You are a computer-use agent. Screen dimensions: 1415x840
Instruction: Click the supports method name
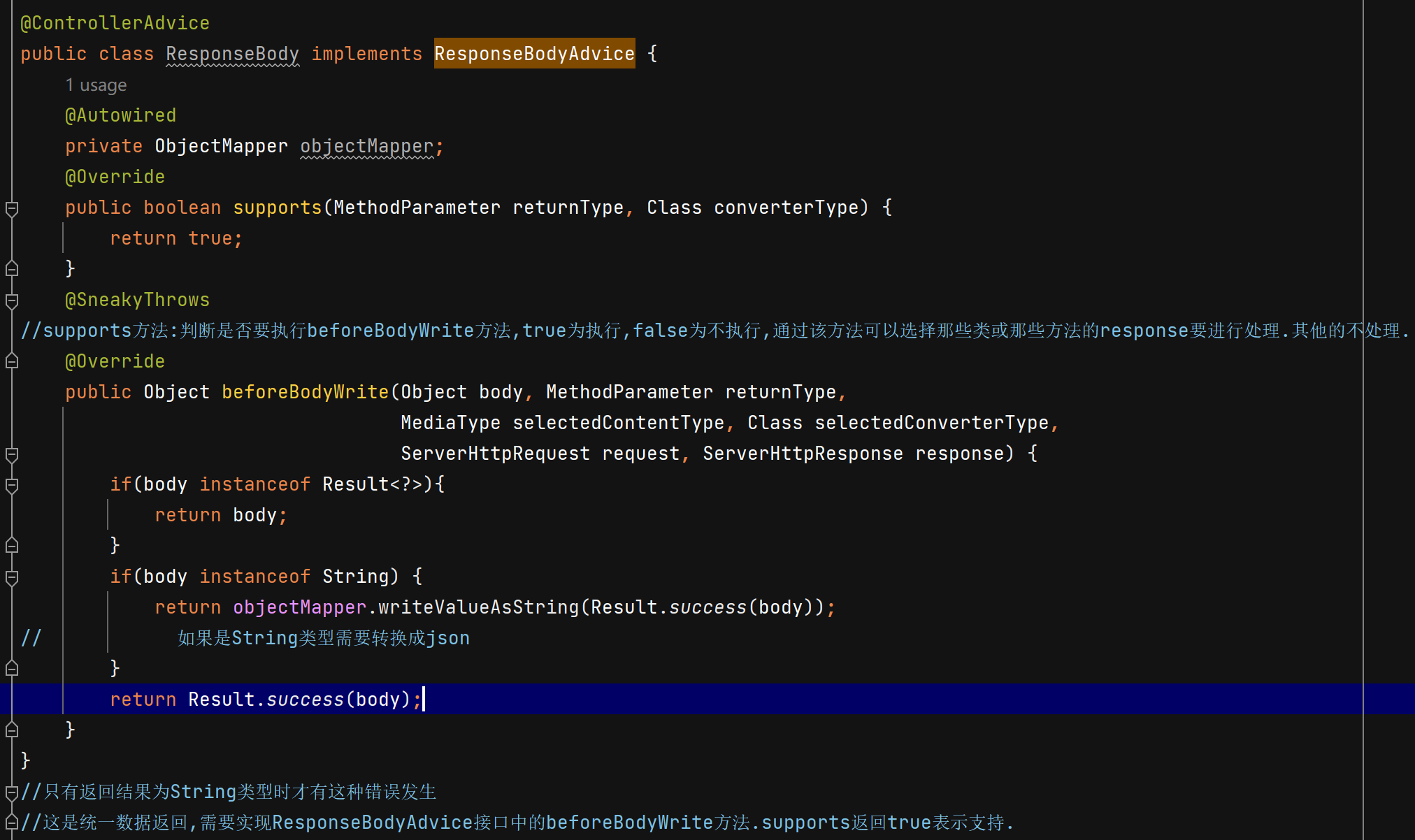(277, 208)
